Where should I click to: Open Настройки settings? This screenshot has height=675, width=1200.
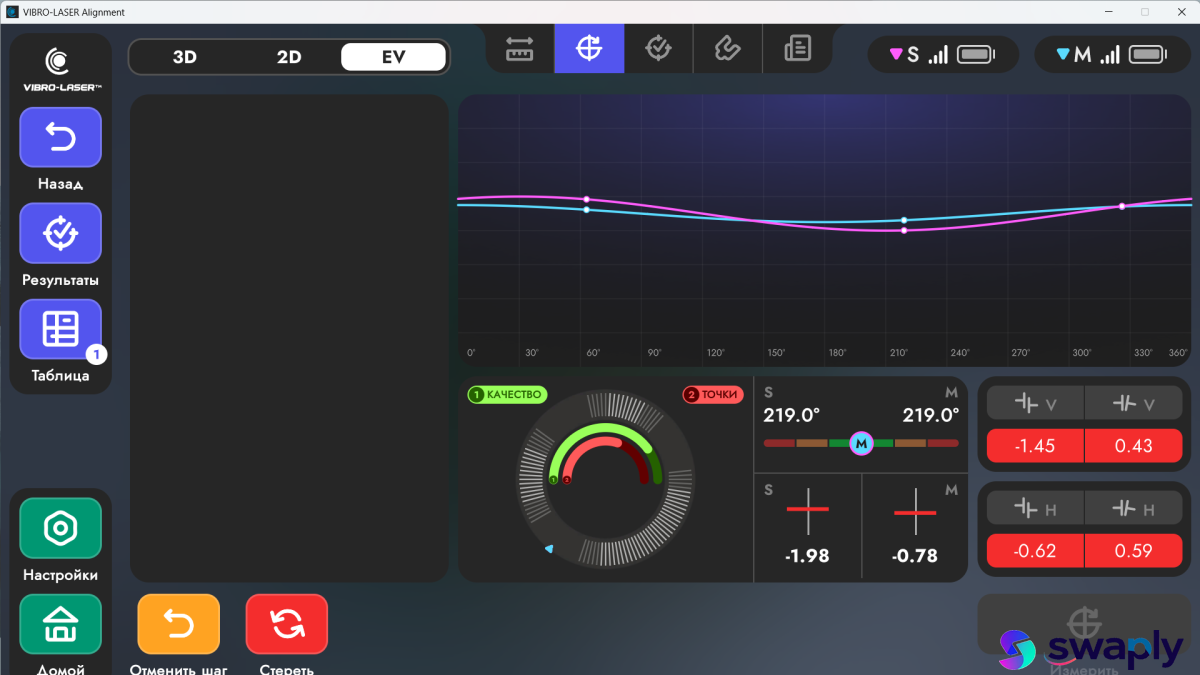tap(61, 528)
